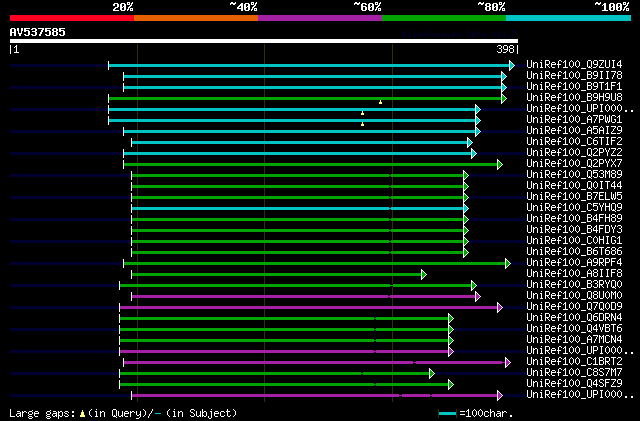Open the UniRef100_A7PWG1 hit label

(x=574, y=120)
